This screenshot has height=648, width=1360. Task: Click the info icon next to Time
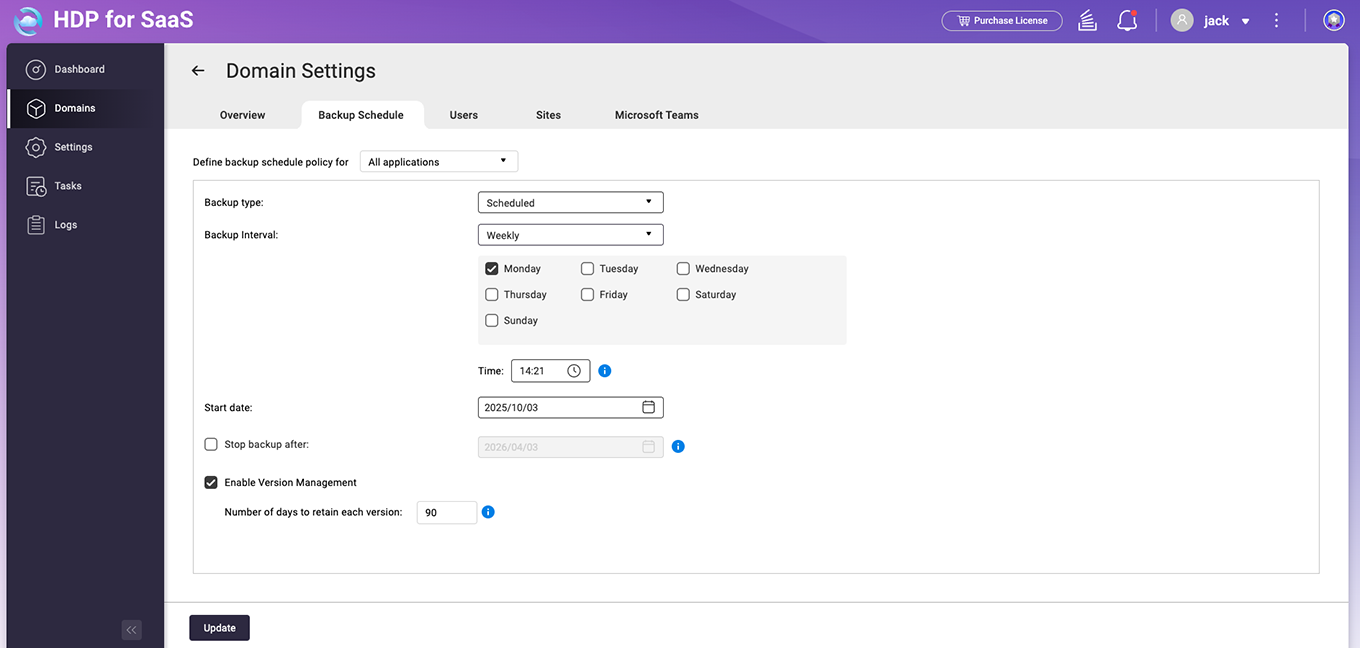pyautogui.click(x=605, y=371)
